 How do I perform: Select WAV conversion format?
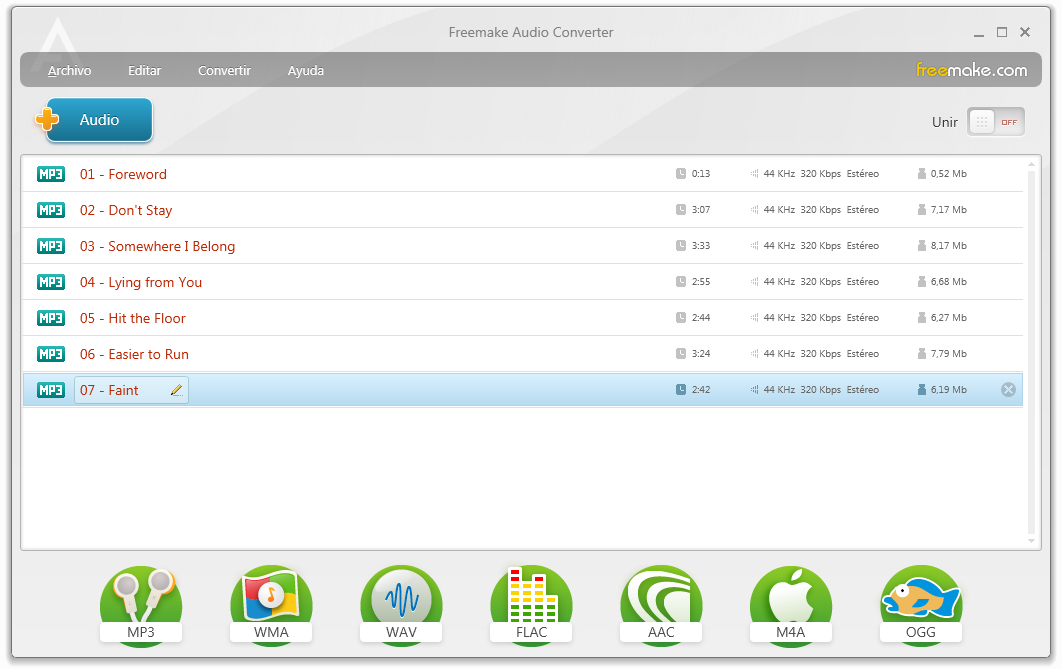coord(401,605)
